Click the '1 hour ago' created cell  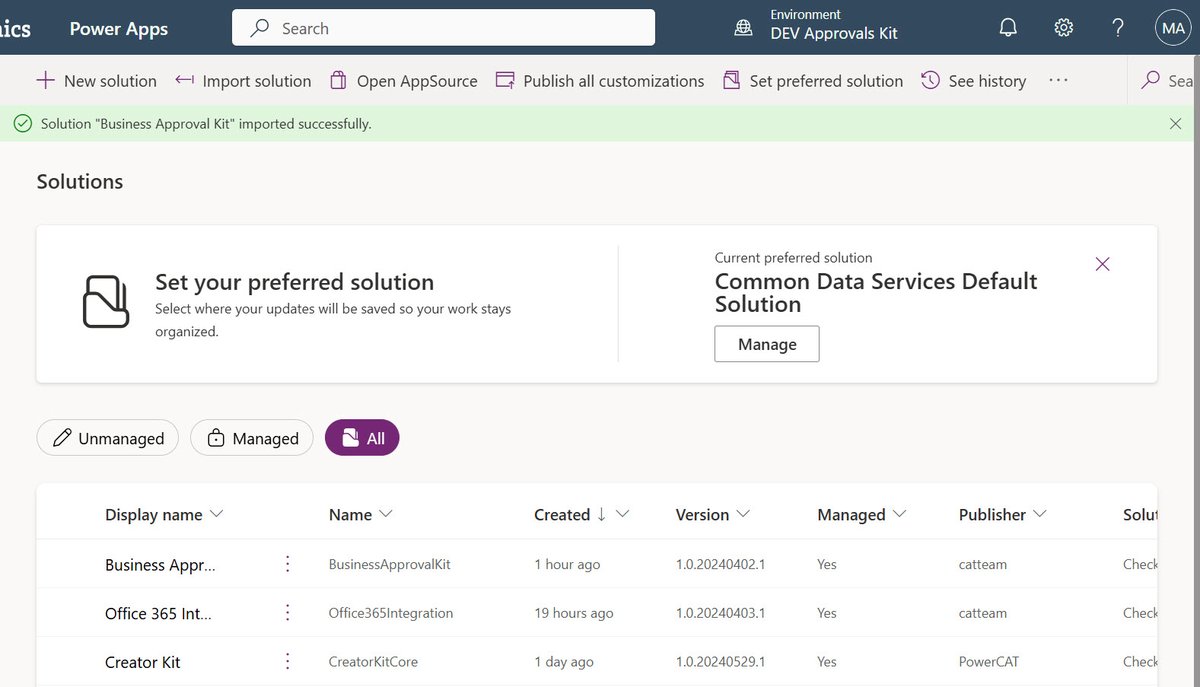coord(568,565)
